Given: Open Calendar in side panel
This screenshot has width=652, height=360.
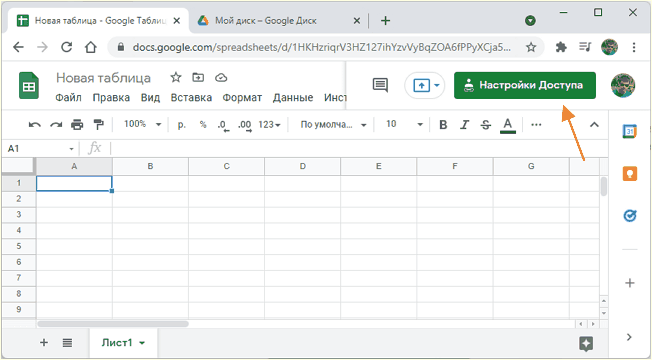Looking at the screenshot, I should 630,131.
